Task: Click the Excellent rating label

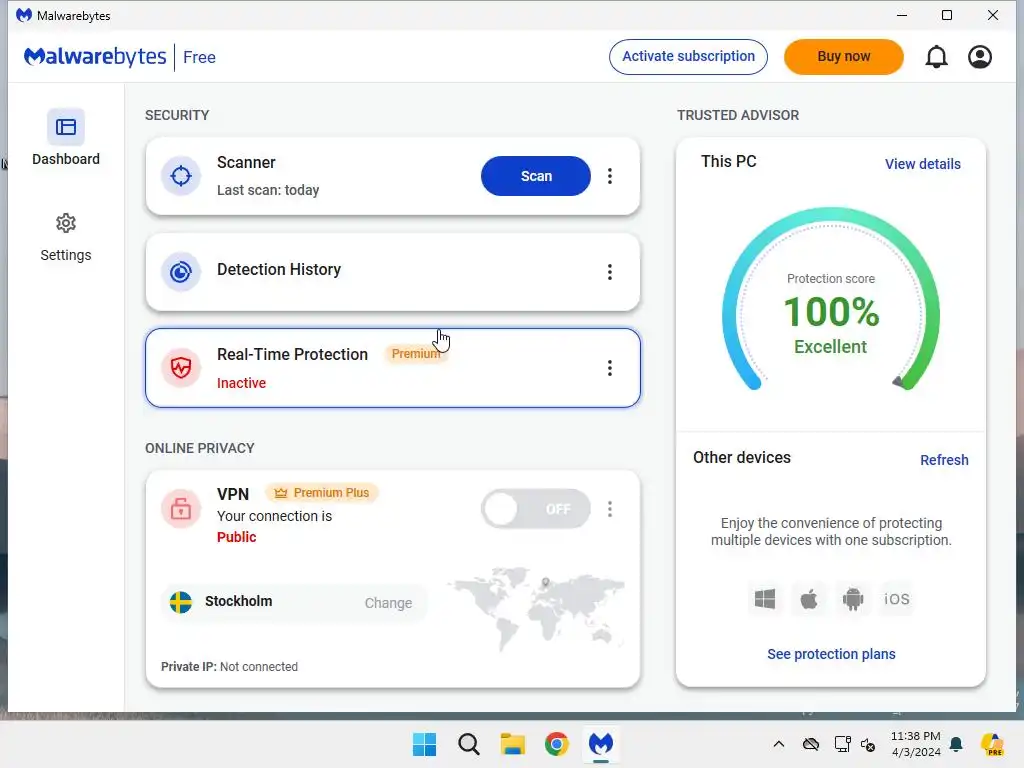Action: pos(830,347)
